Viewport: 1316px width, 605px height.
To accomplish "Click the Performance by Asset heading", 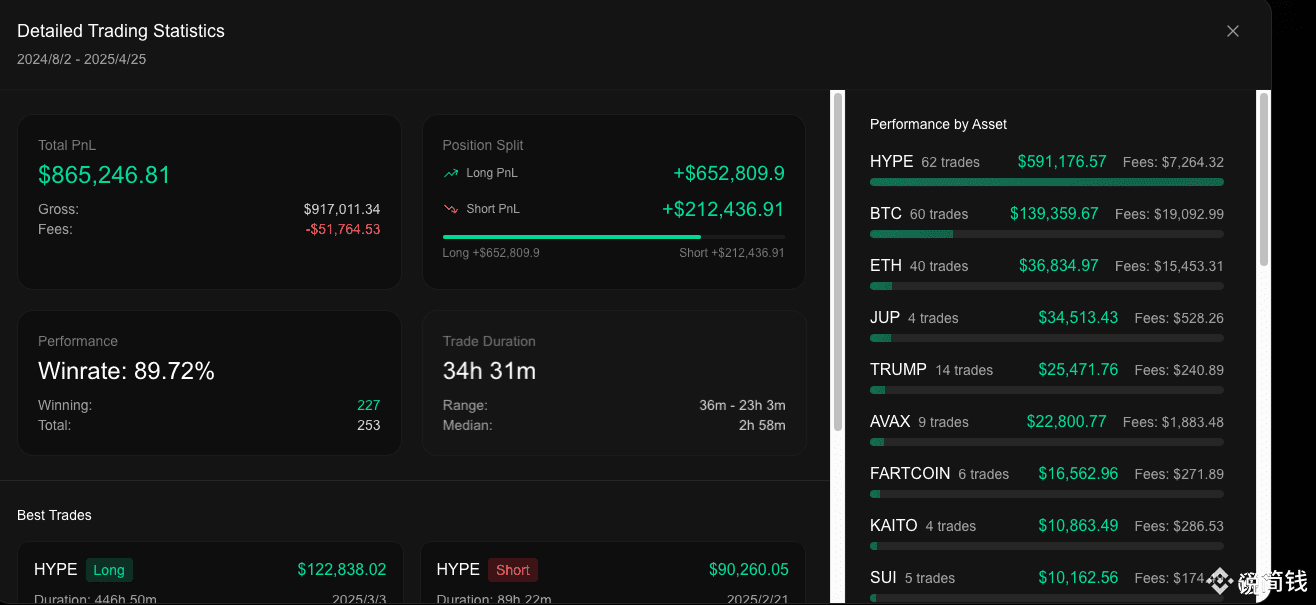I will coord(938,124).
